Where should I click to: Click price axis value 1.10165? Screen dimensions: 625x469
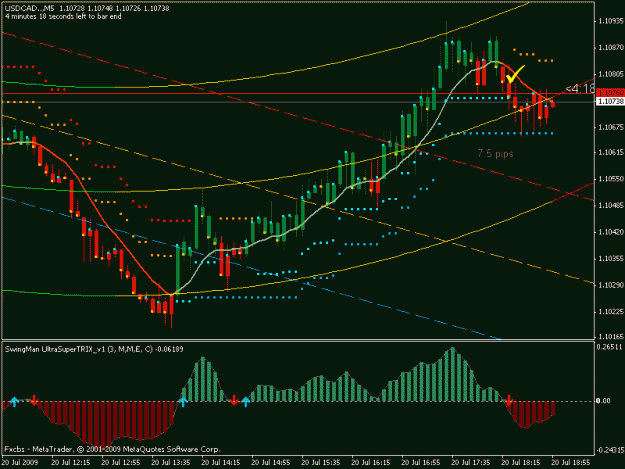[x=611, y=337]
